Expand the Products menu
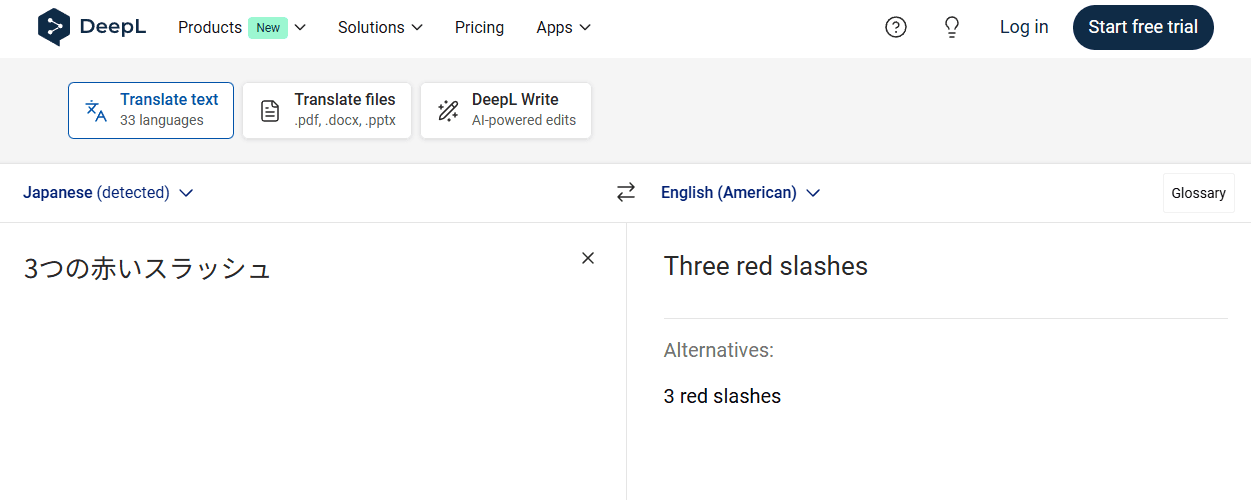The image size is (1251, 500). click(242, 27)
